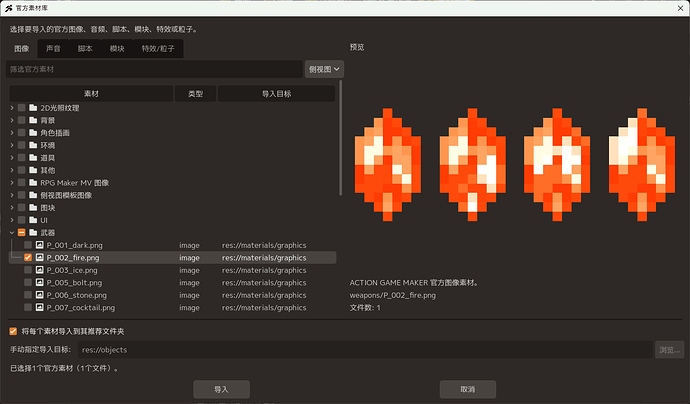Click the folder icon beside 角色插画
Screen dimensions: 690x404
pyautogui.click(x=33, y=132)
